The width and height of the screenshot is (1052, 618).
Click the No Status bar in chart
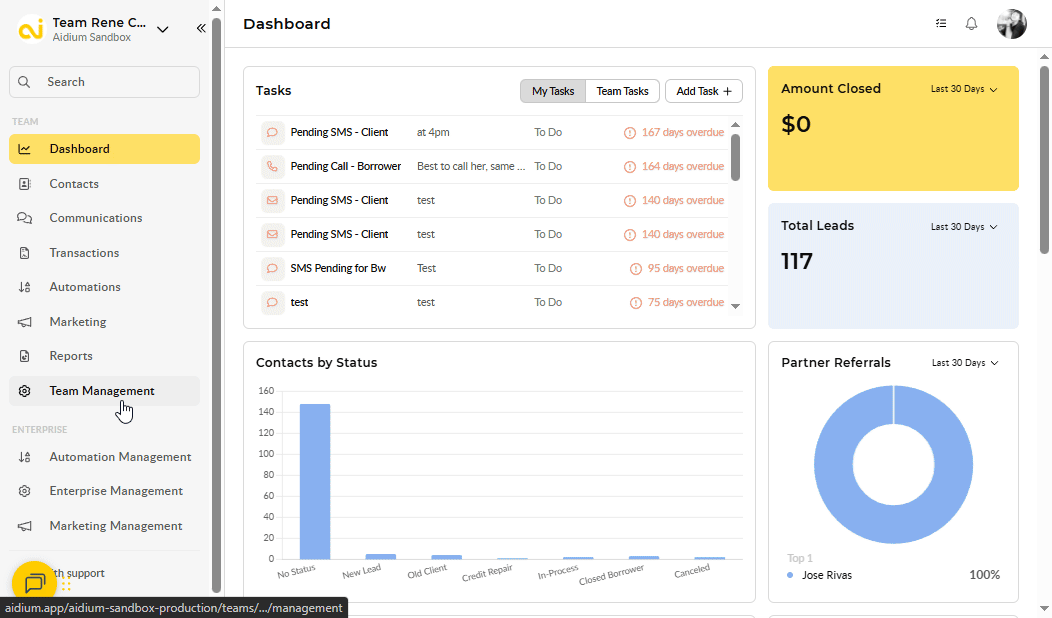point(315,481)
